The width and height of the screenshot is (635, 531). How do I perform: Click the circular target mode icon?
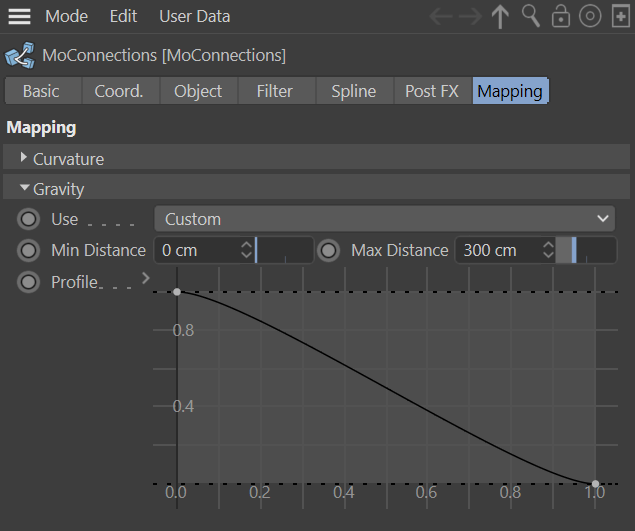[x=590, y=17]
